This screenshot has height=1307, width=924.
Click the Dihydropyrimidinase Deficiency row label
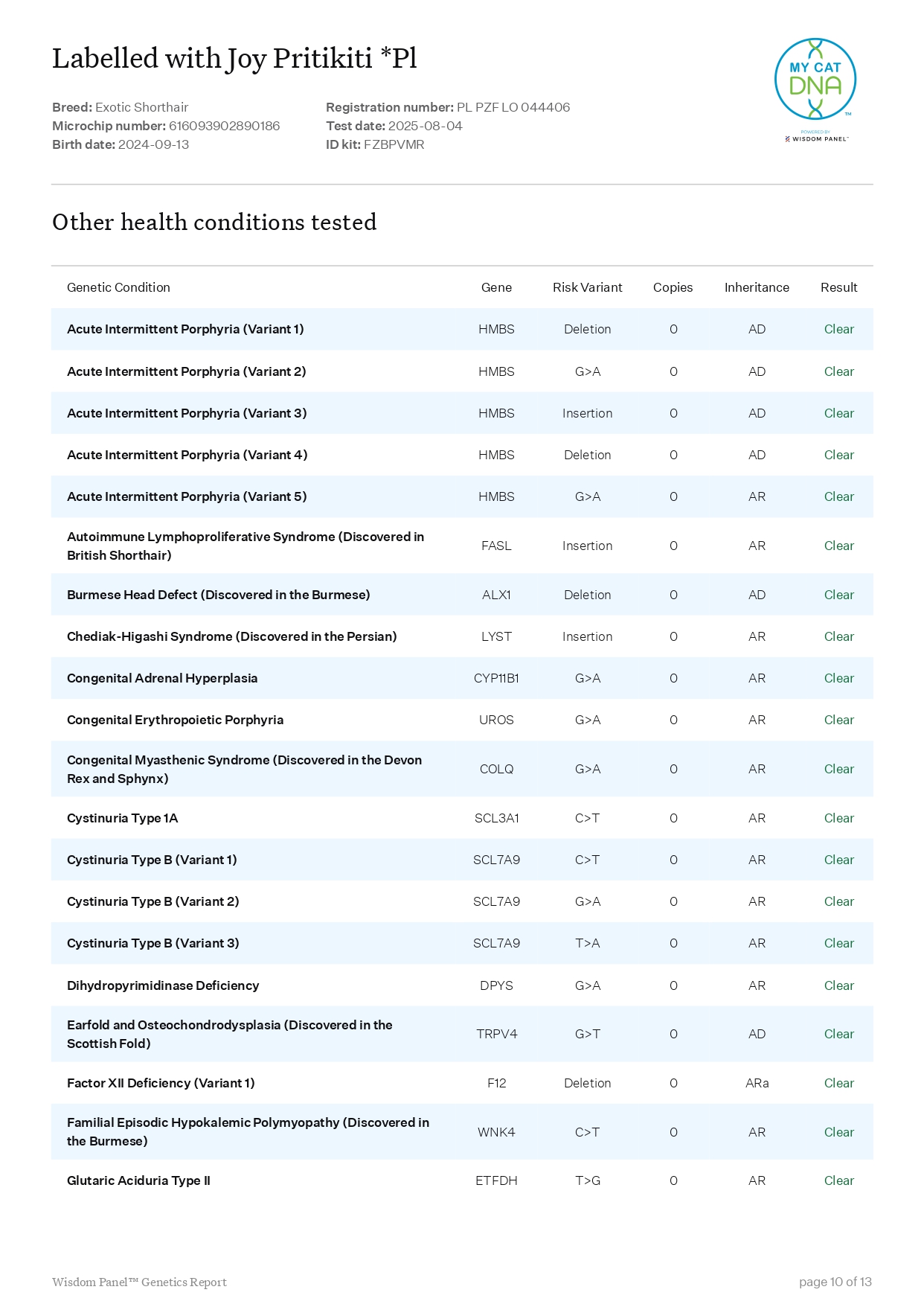point(163,985)
